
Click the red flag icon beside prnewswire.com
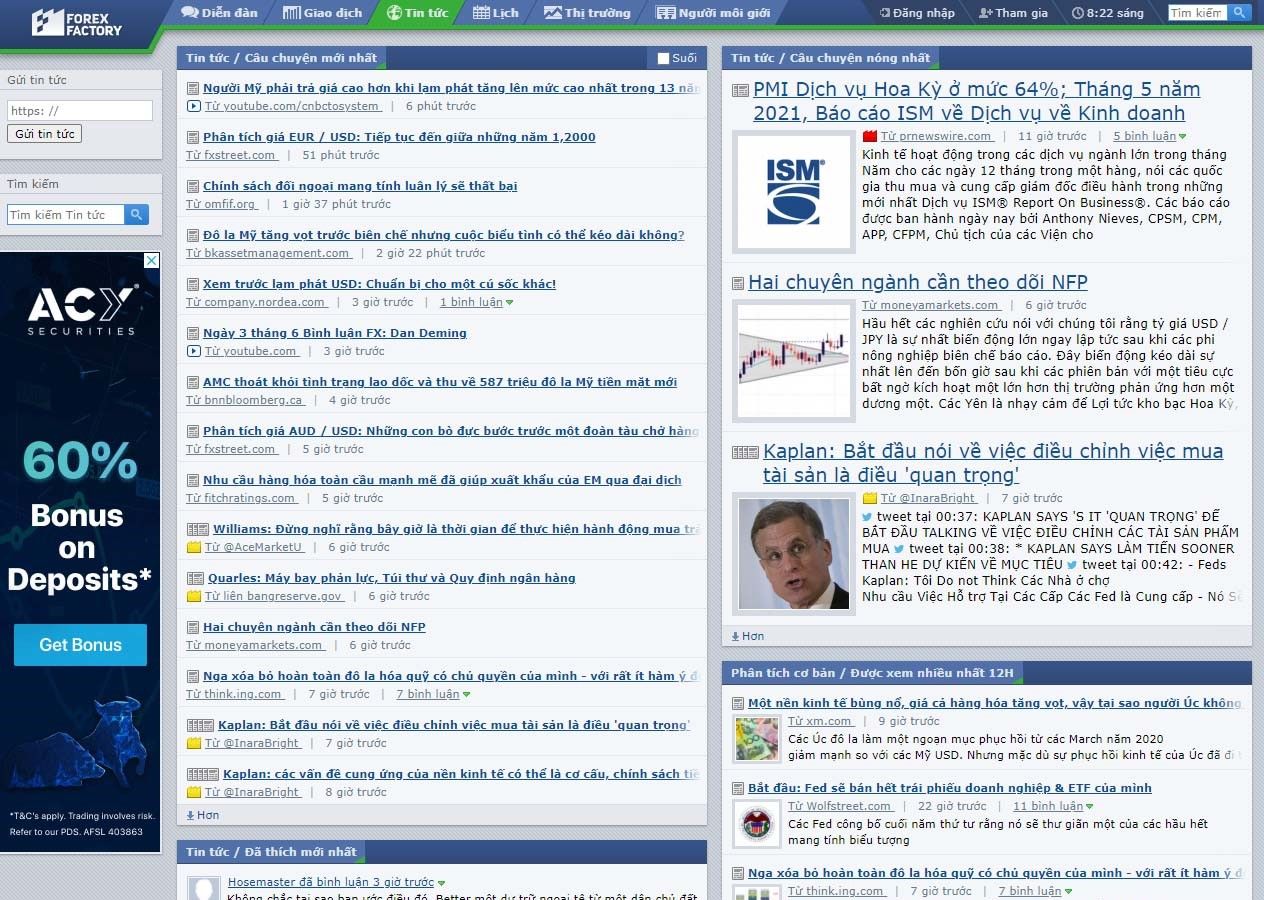[x=869, y=136]
